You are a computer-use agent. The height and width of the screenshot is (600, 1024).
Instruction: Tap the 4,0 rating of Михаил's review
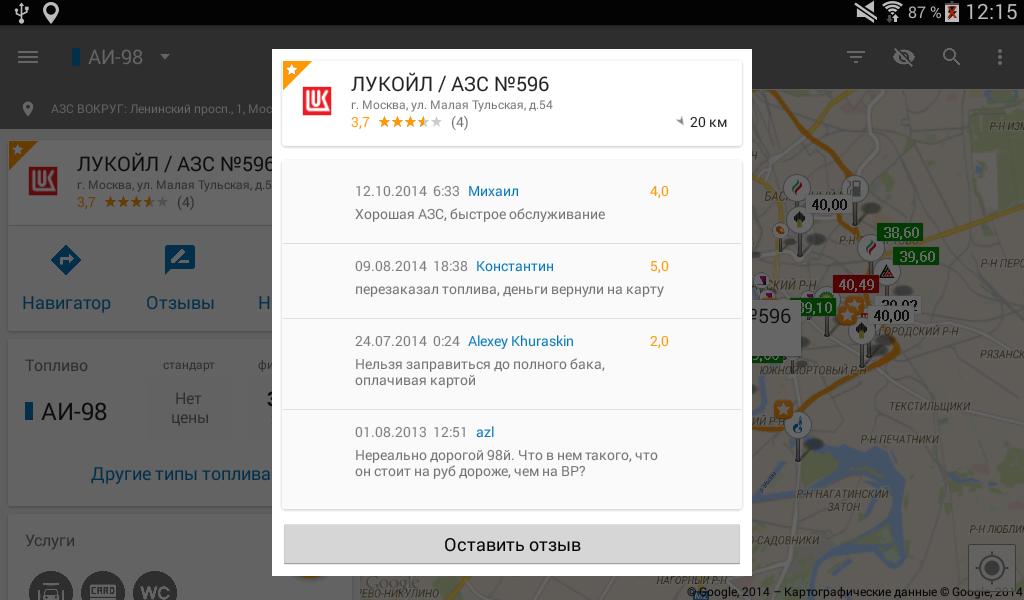(659, 191)
